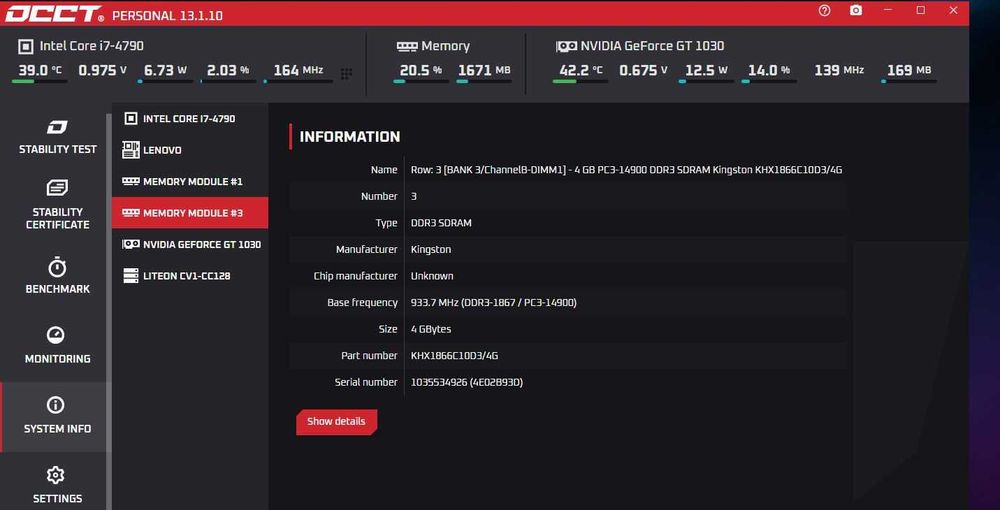The height and width of the screenshot is (510, 1000).
Task: Click the GPU voltage 0.675 V value
Action: click(643, 70)
